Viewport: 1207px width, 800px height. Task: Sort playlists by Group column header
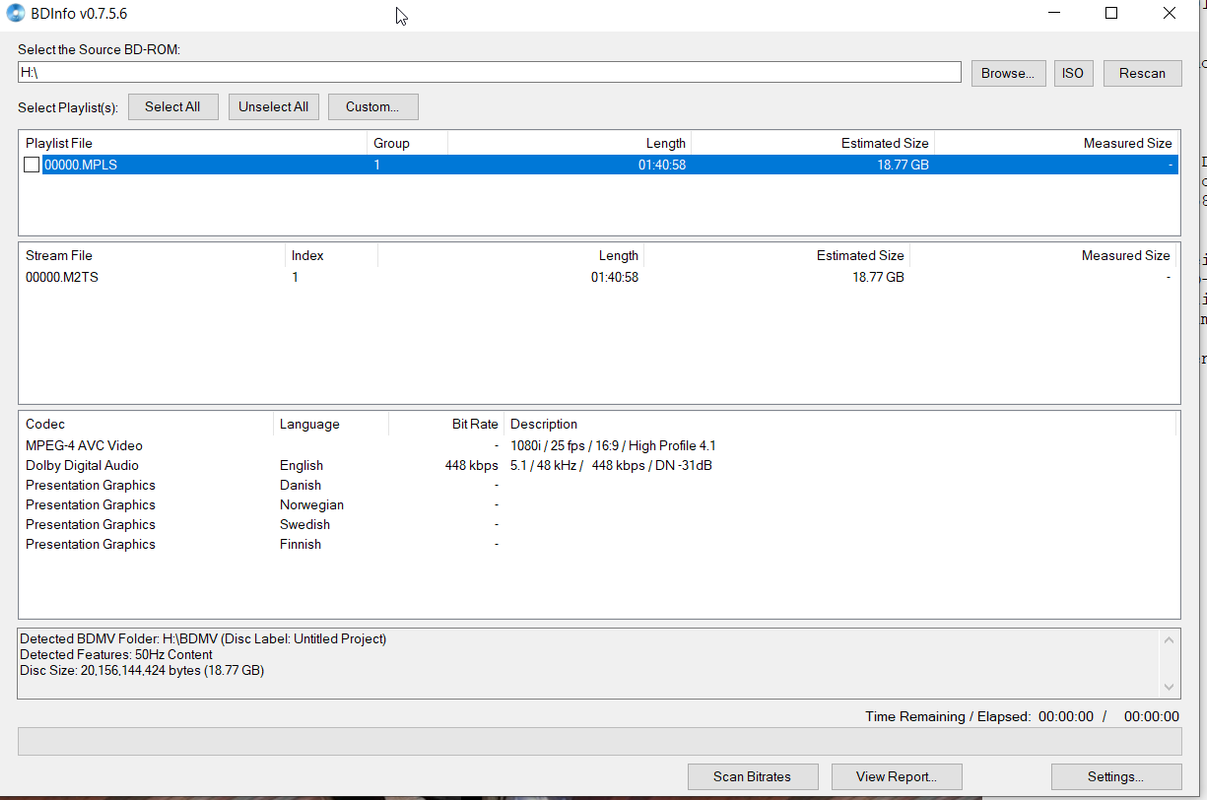click(x=407, y=143)
